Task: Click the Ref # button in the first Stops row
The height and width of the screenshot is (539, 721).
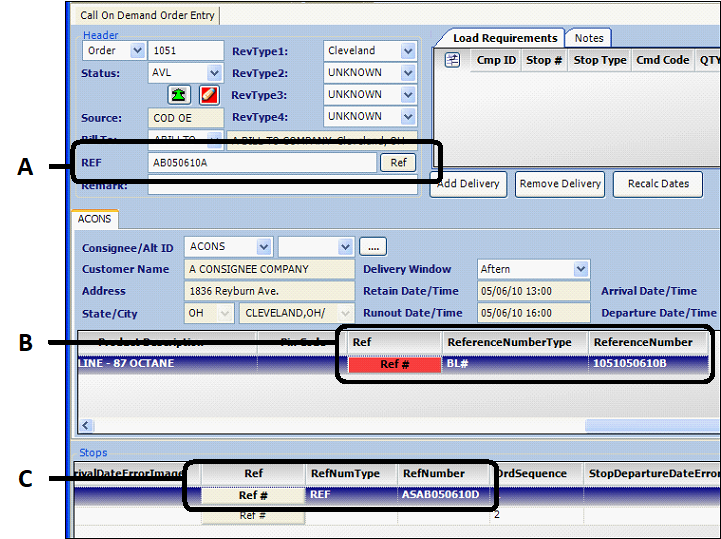Action: pos(253,495)
